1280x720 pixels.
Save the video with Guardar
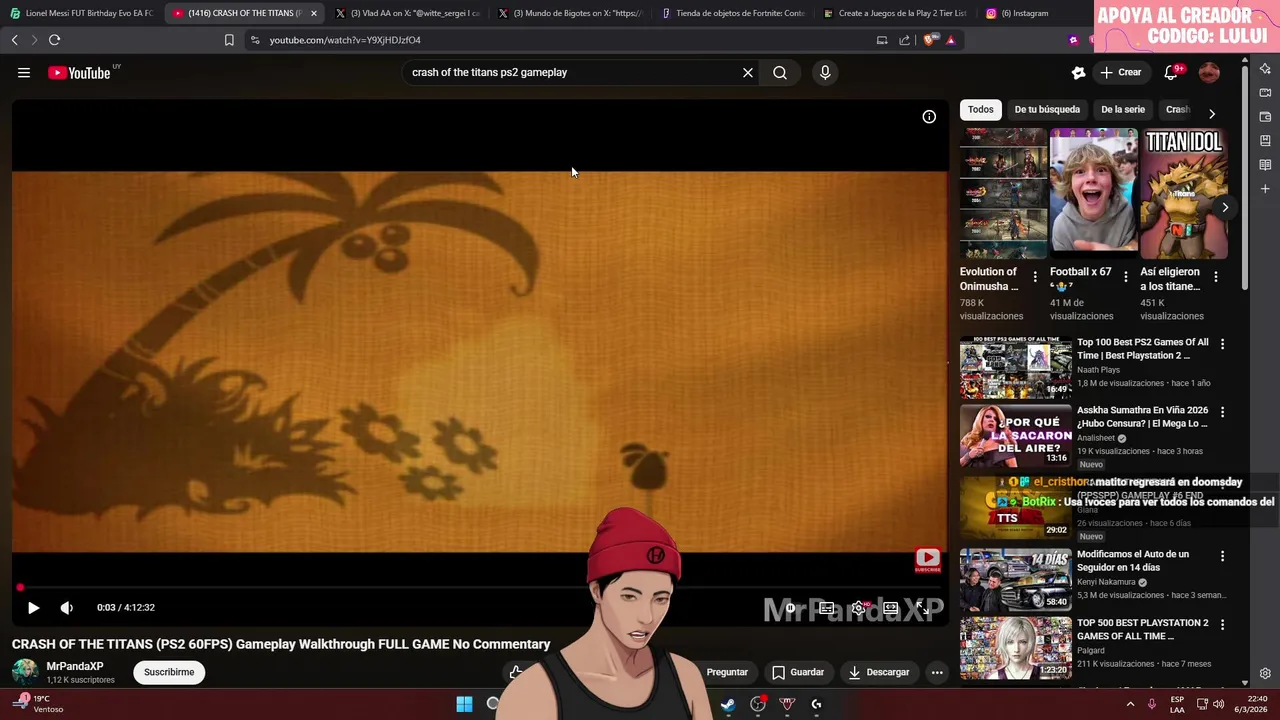798,672
